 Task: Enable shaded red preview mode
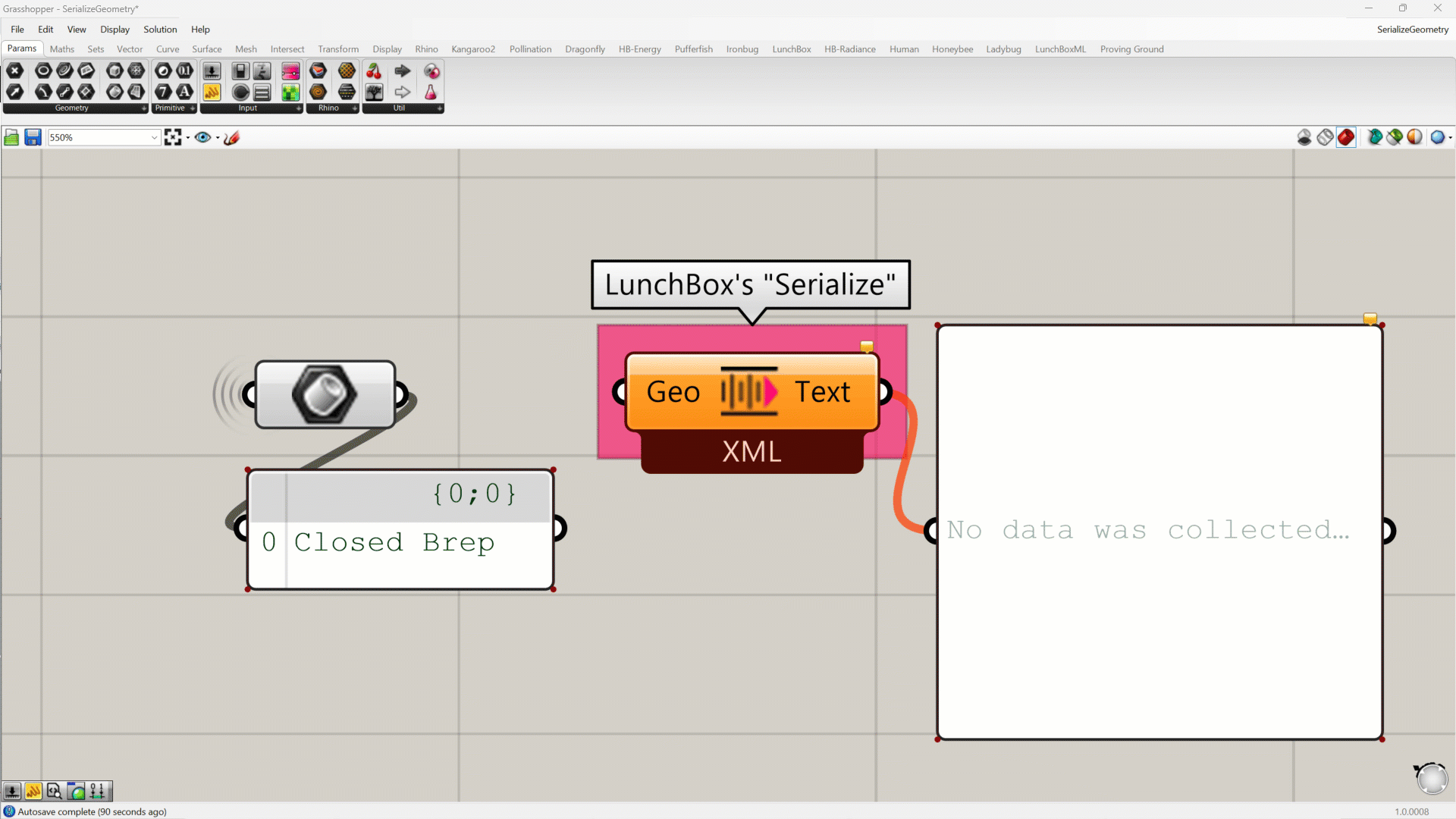click(x=1346, y=137)
